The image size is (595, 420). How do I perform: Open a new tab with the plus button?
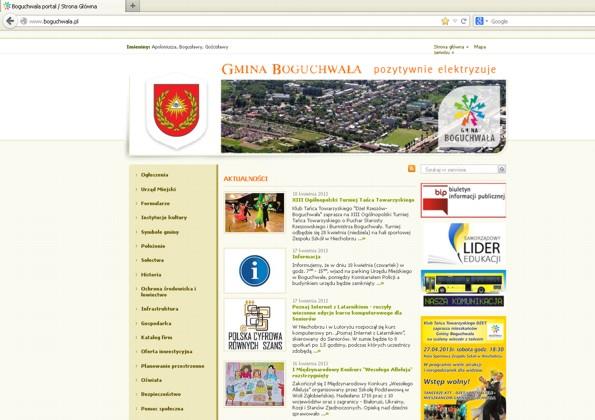(x=132, y=6)
